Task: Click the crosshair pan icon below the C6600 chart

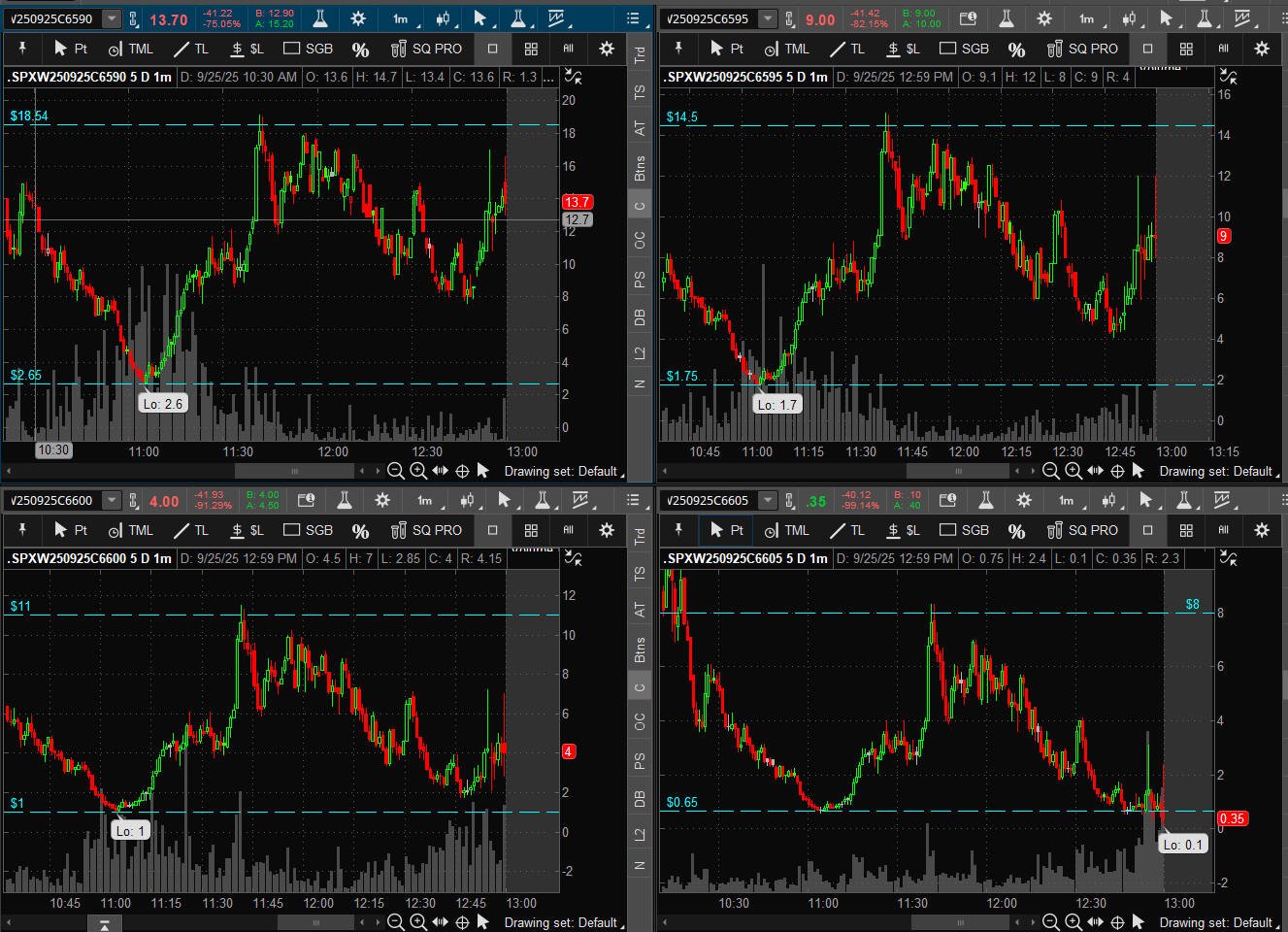Action: point(462,922)
